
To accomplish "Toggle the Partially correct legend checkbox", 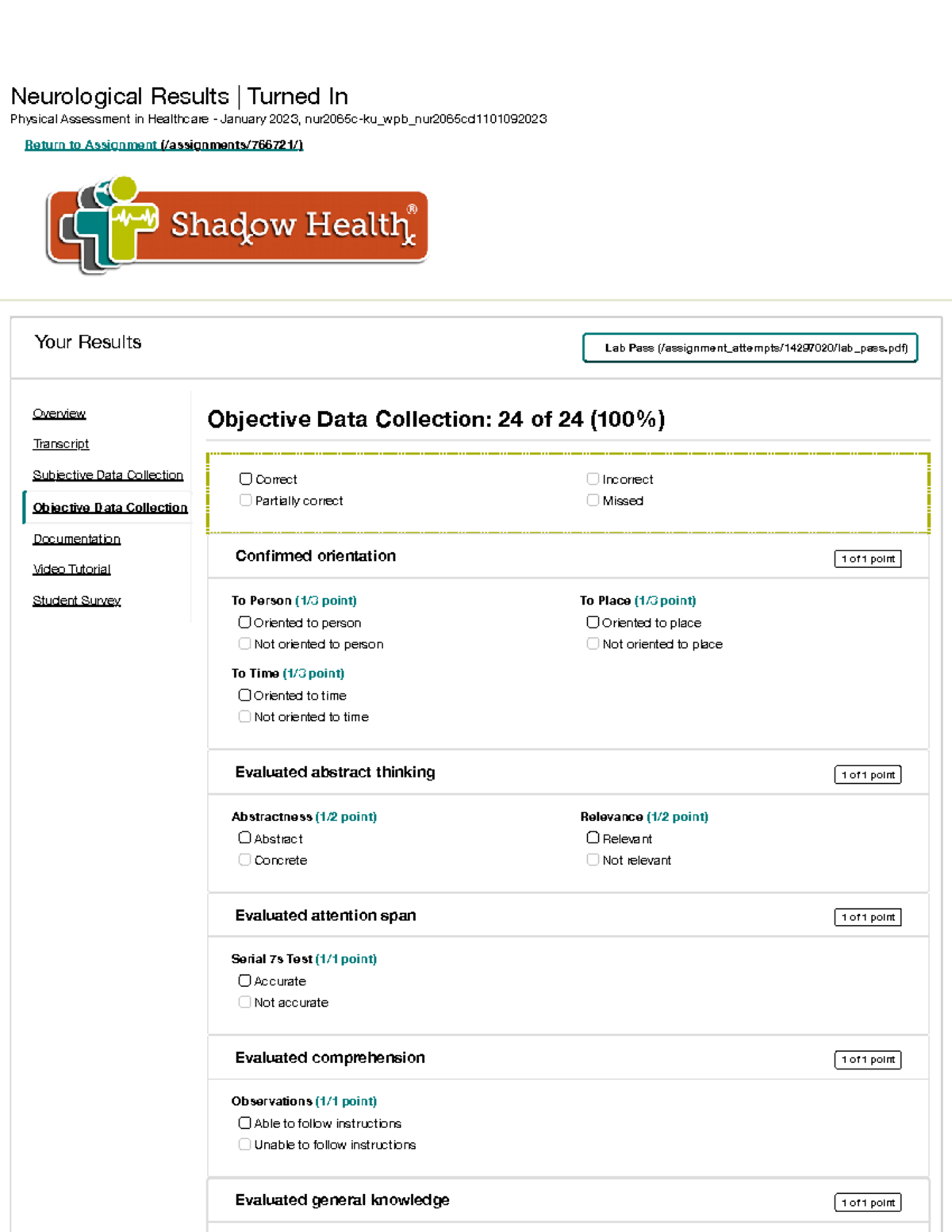I will tap(246, 501).
